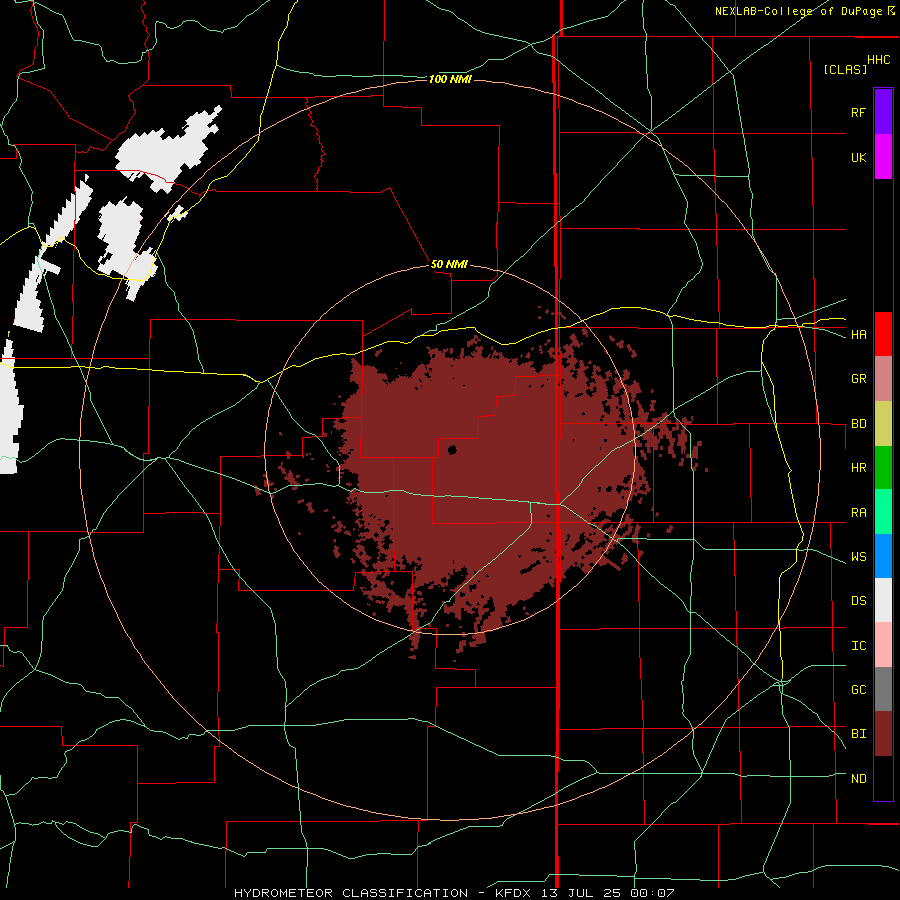900x900 pixels.
Task: Click the ND black legend swatch
Action: click(x=883, y=778)
